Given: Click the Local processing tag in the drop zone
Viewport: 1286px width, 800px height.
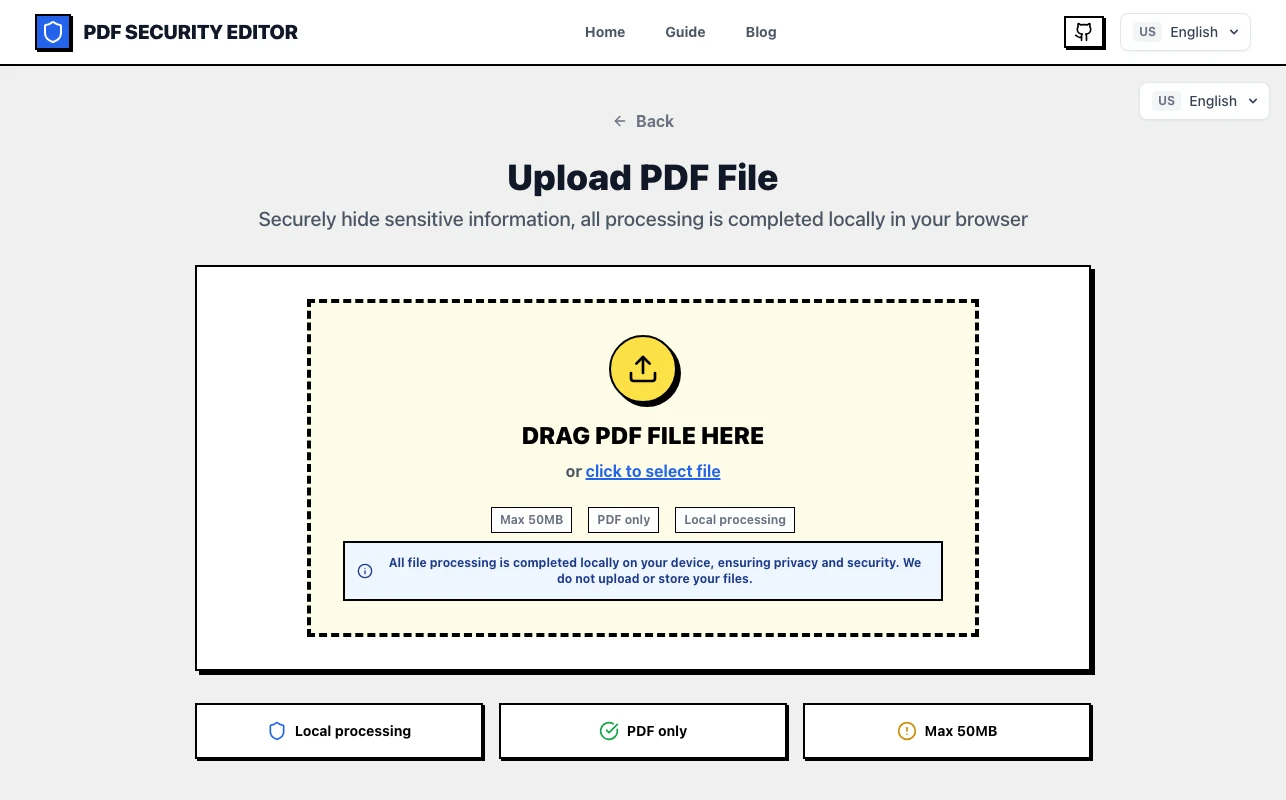Looking at the screenshot, I should coord(735,520).
